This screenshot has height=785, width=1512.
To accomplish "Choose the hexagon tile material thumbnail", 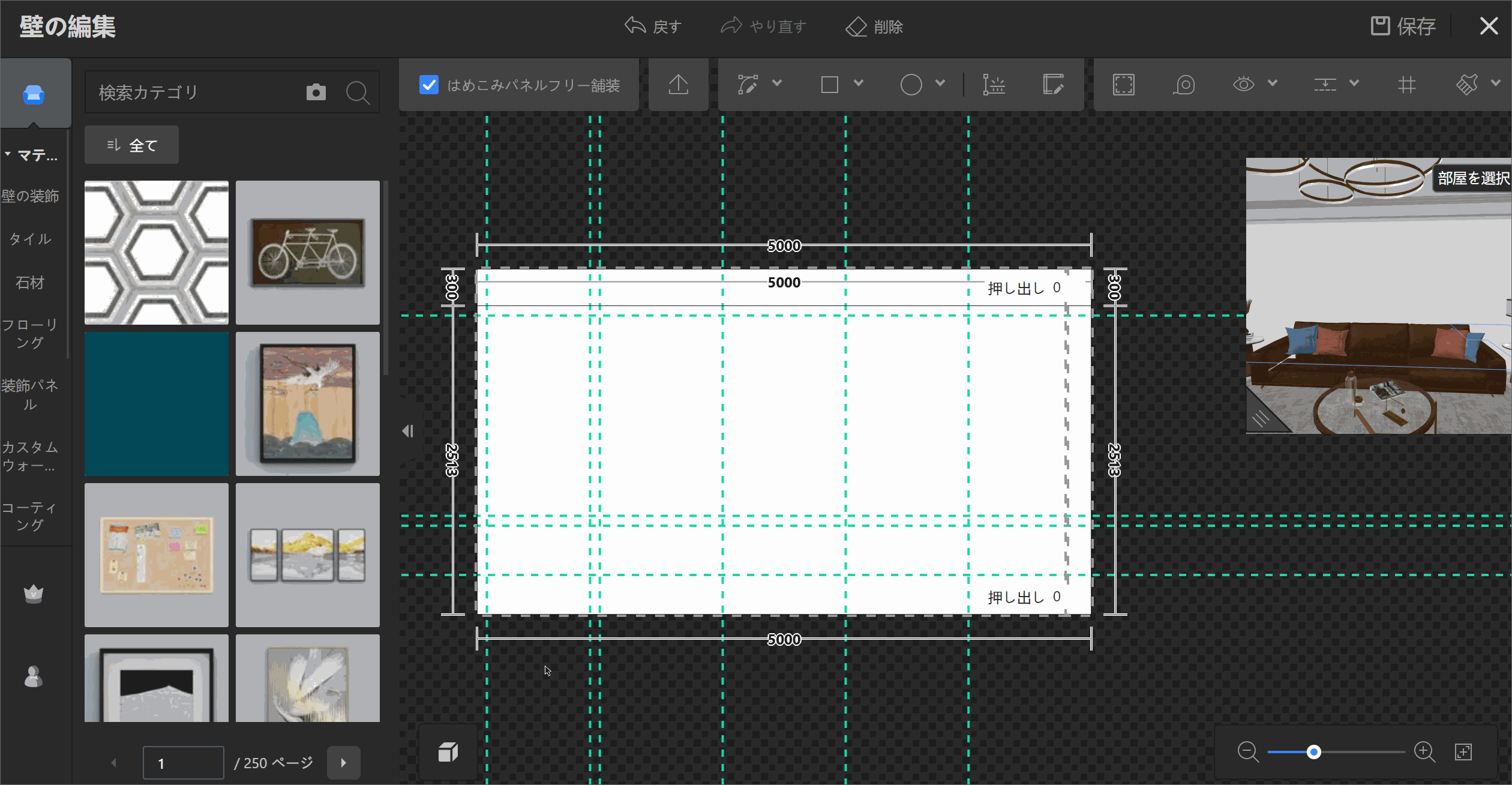I will 157,253.
